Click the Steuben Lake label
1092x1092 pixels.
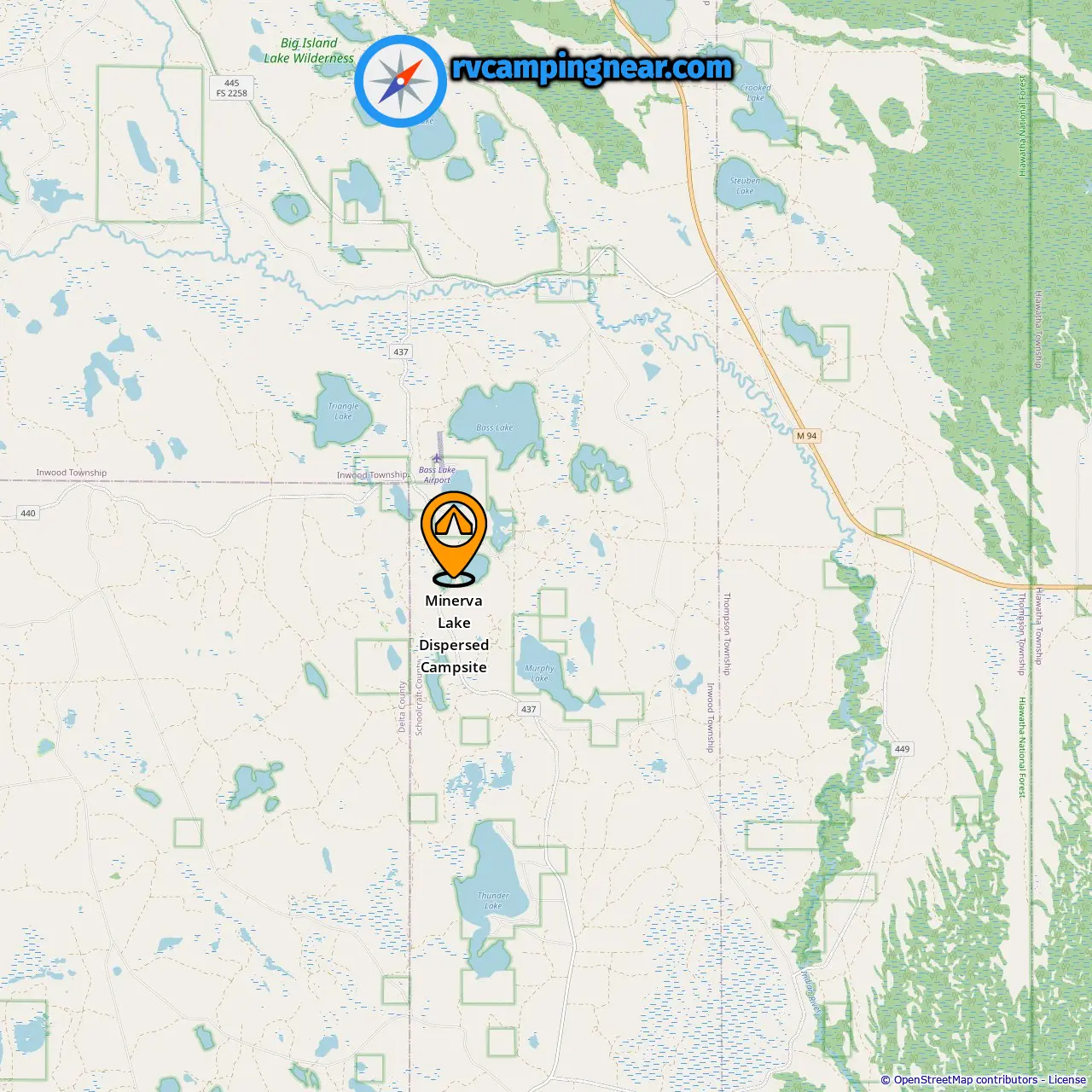tap(745, 186)
